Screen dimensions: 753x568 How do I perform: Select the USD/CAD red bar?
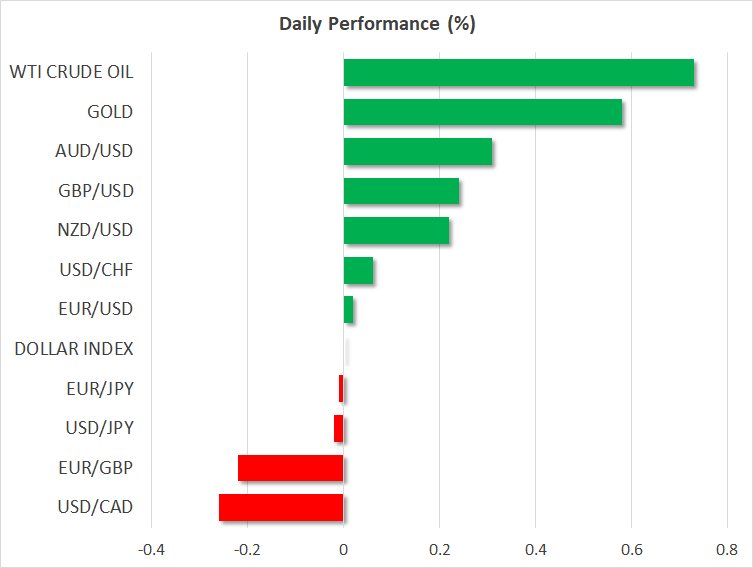[281, 507]
